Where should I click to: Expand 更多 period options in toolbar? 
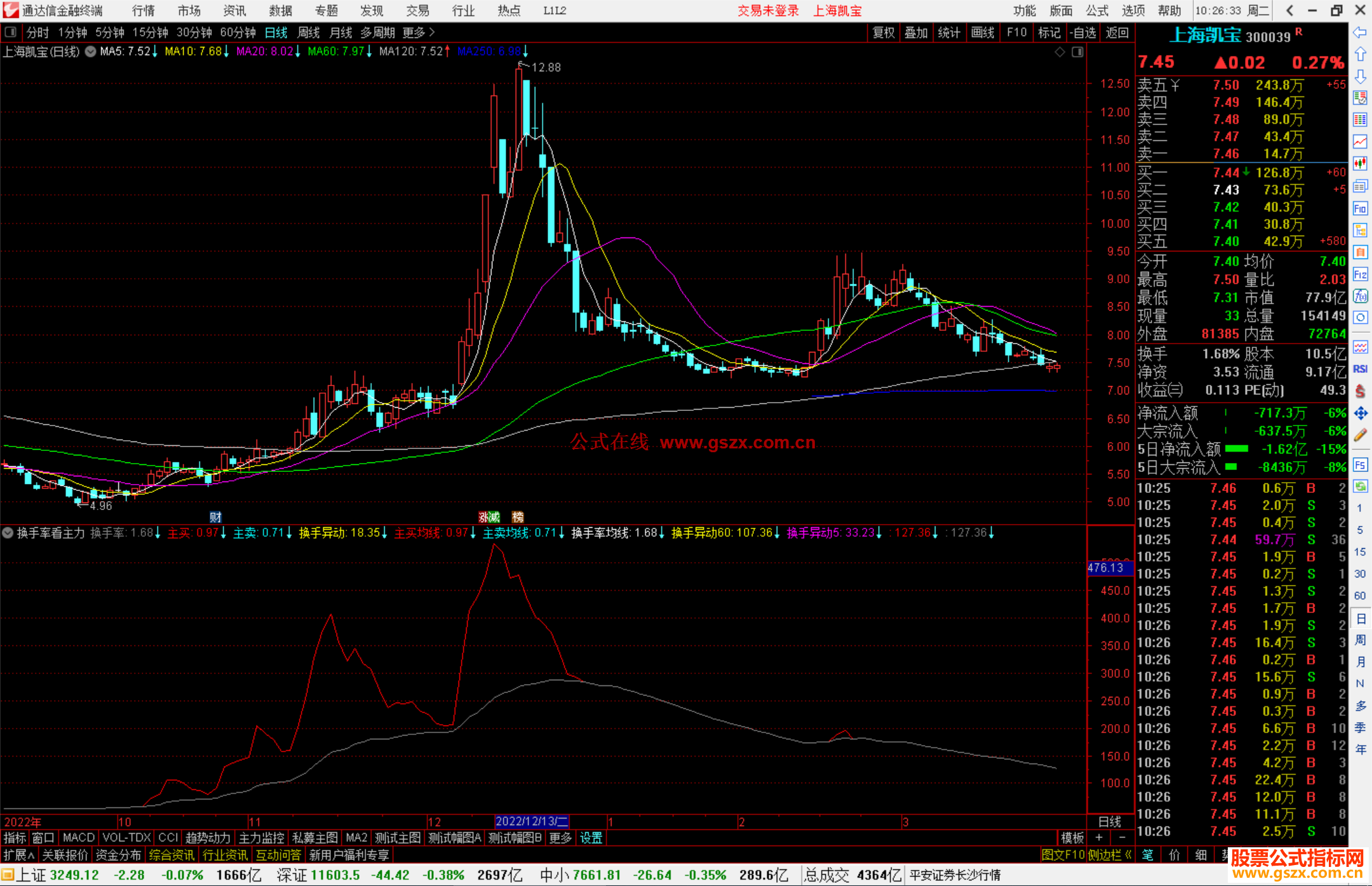coord(419,32)
